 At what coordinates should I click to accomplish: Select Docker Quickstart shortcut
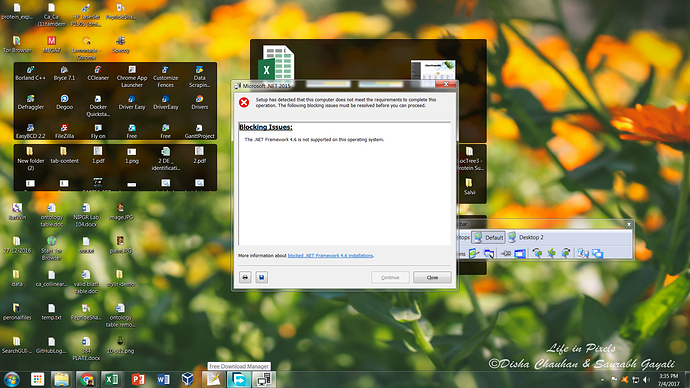98,106
